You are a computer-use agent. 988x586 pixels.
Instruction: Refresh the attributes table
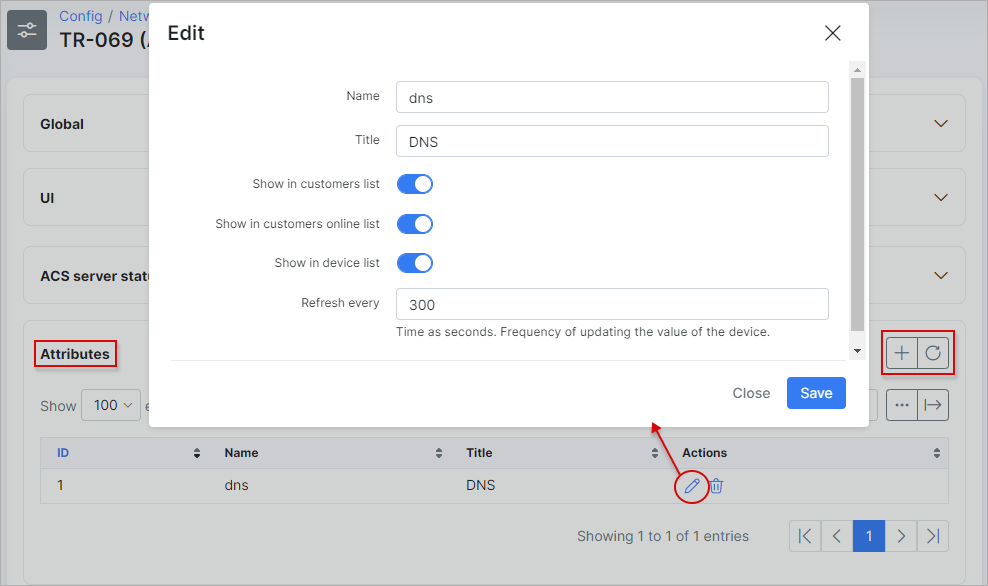pyautogui.click(x=933, y=353)
